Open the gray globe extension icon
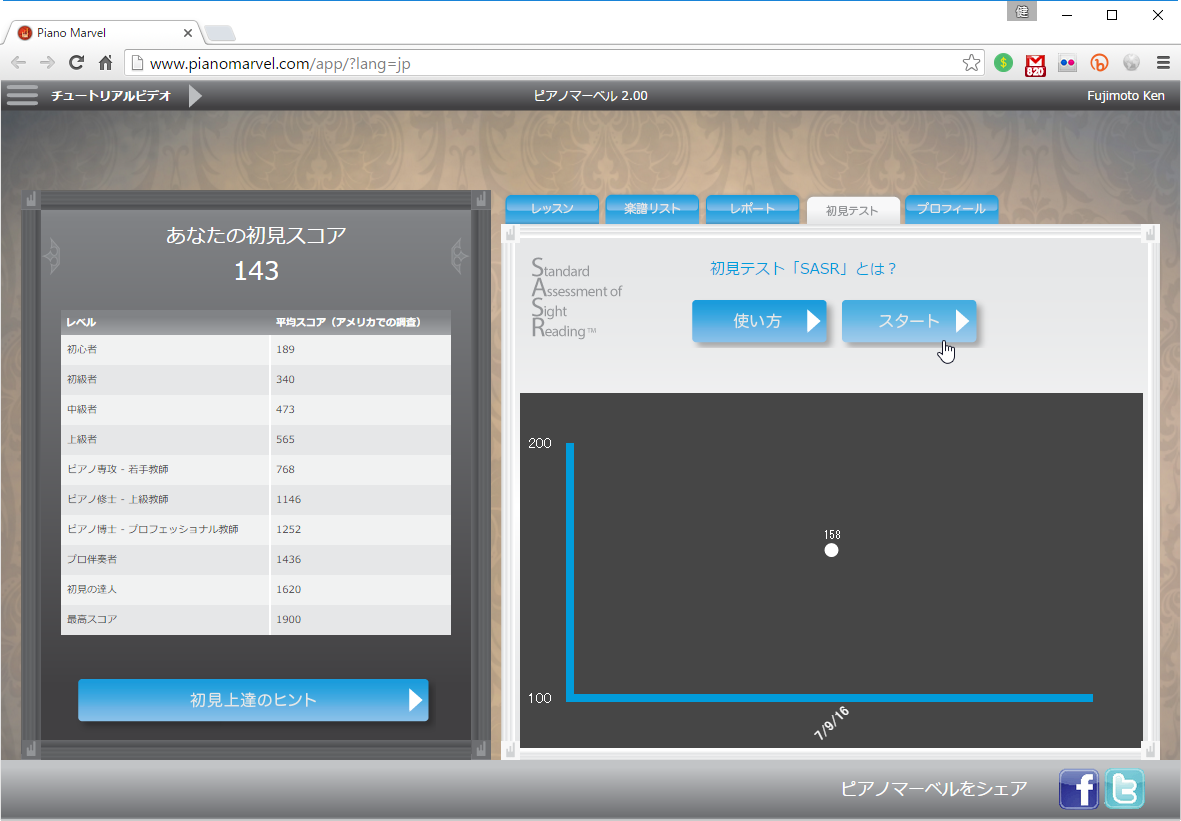 click(1131, 63)
